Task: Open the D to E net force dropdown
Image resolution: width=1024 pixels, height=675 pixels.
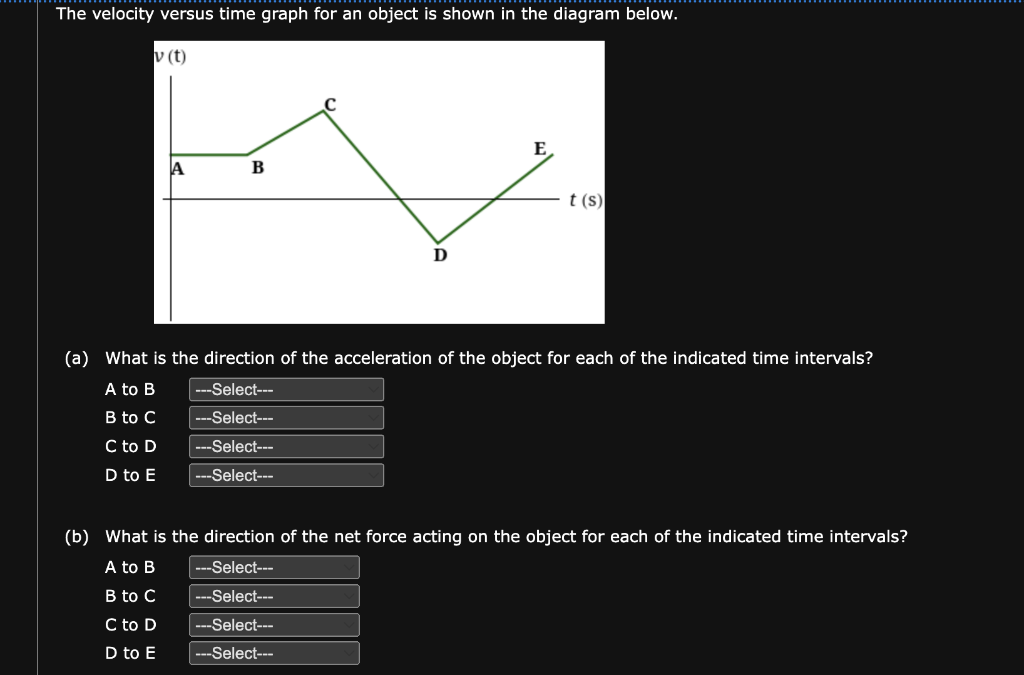Action: (274, 652)
